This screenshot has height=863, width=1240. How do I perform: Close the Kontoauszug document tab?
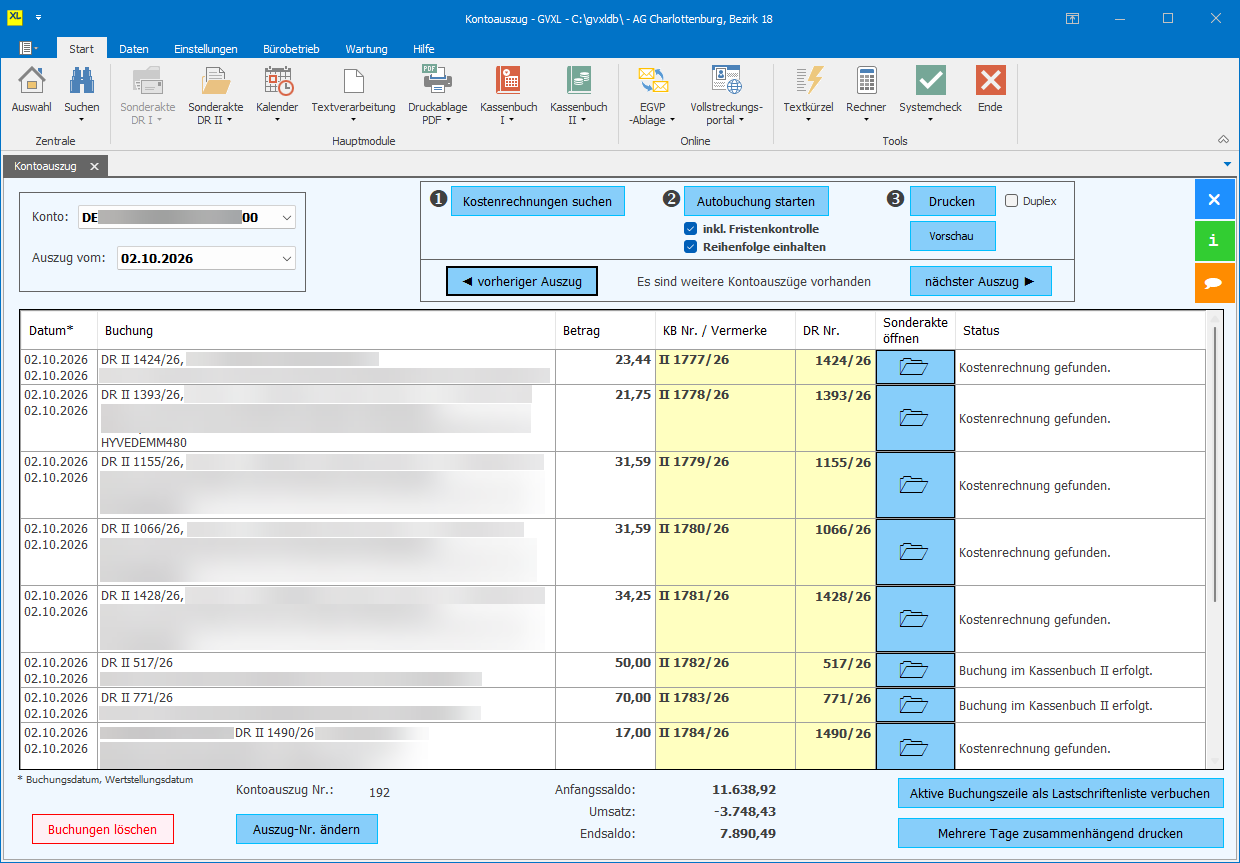(94, 166)
